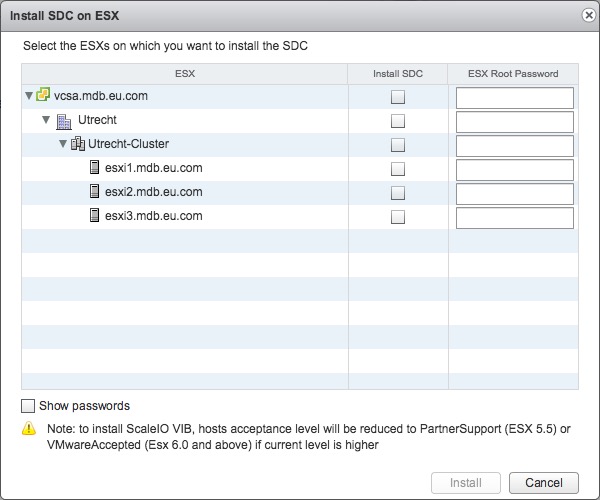Close the Install SDC on ESX dialog
This screenshot has width=600, height=500.
click(x=587, y=16)
